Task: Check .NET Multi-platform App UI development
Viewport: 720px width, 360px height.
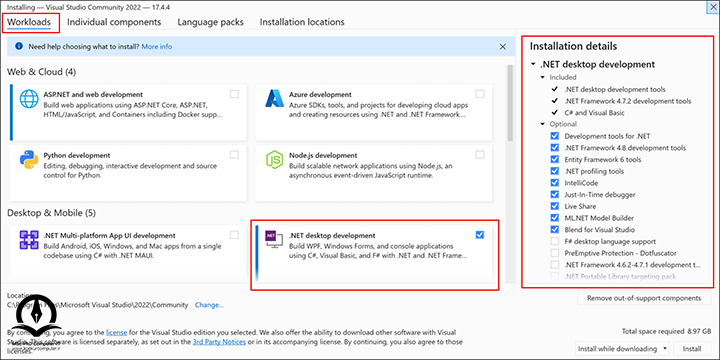Action: [234, 235]
